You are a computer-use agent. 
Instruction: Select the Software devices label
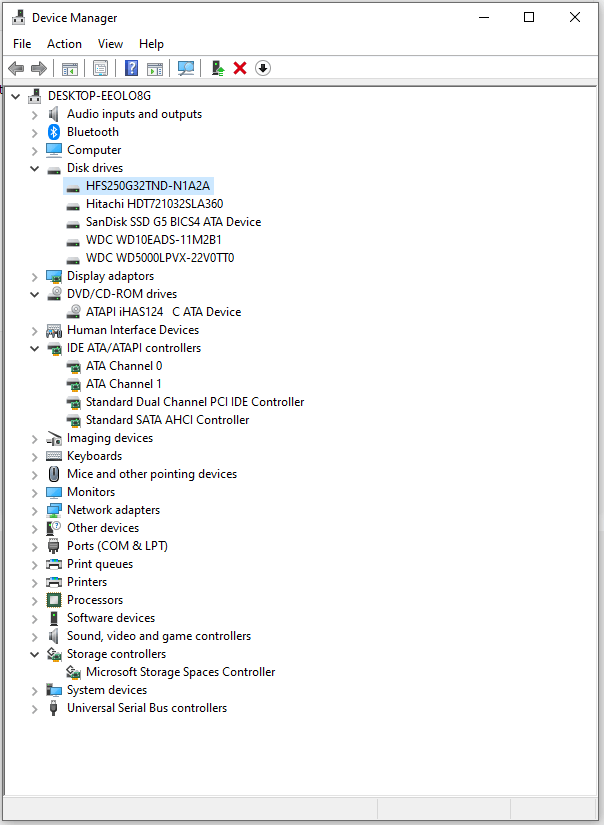point(111,618)
